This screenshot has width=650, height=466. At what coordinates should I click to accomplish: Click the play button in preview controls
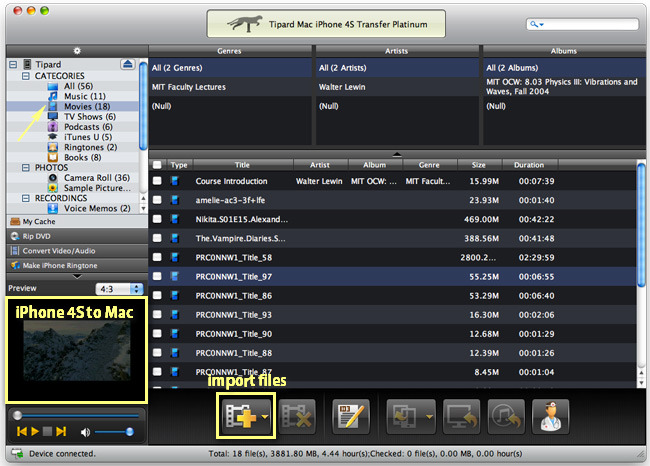[x=35, y=432]
